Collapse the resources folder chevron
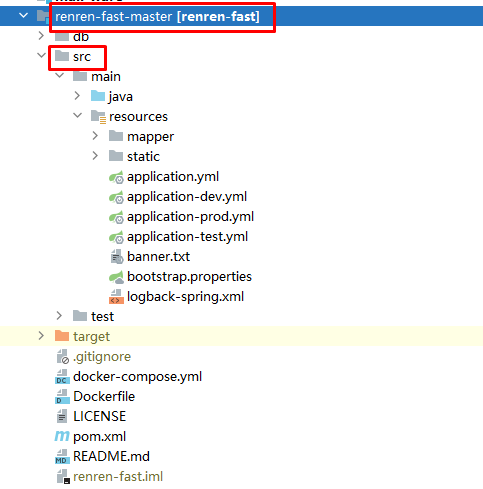This screenshot has width=483, height=489. [77, 115]
